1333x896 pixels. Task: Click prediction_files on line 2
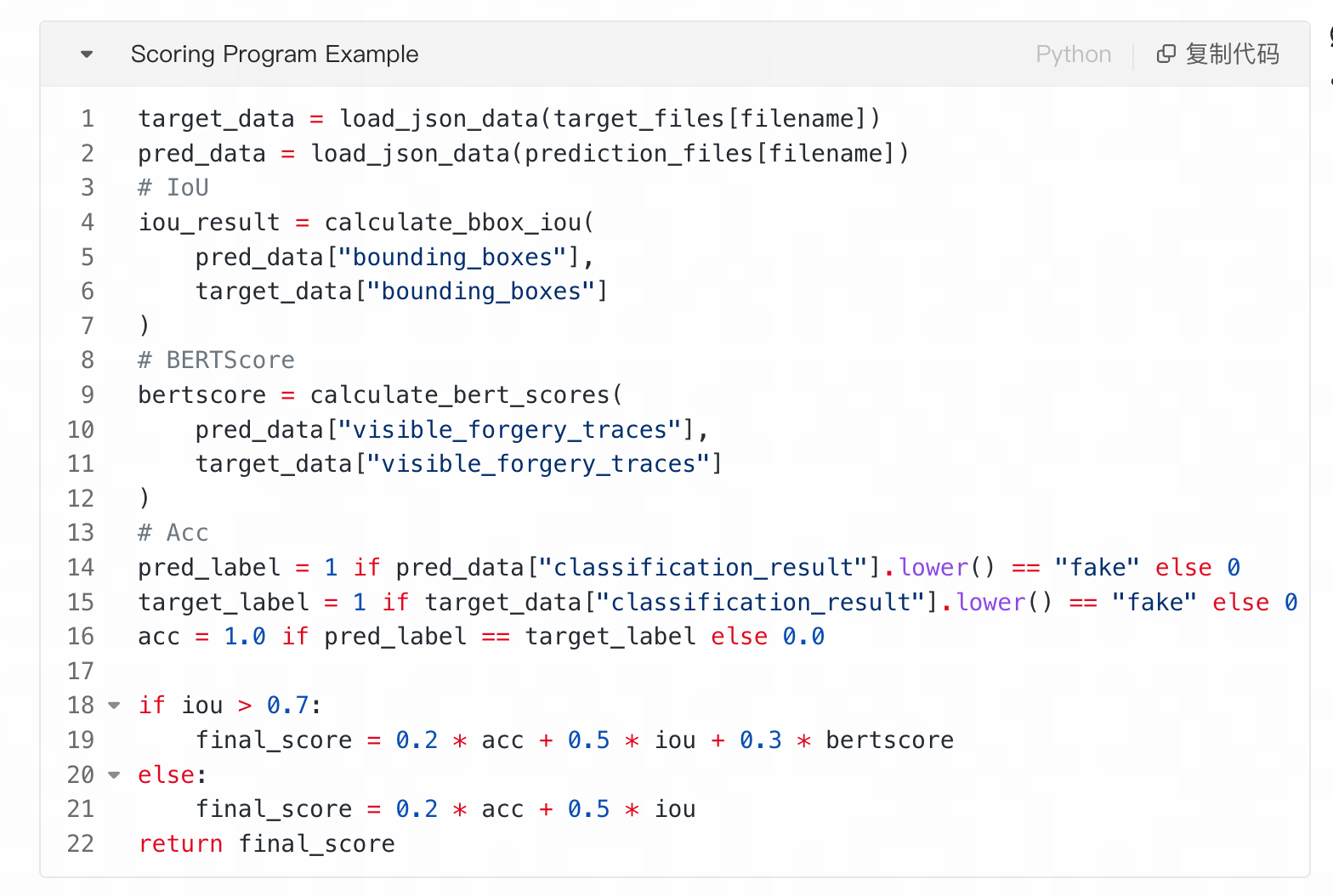tap(638, 154)
